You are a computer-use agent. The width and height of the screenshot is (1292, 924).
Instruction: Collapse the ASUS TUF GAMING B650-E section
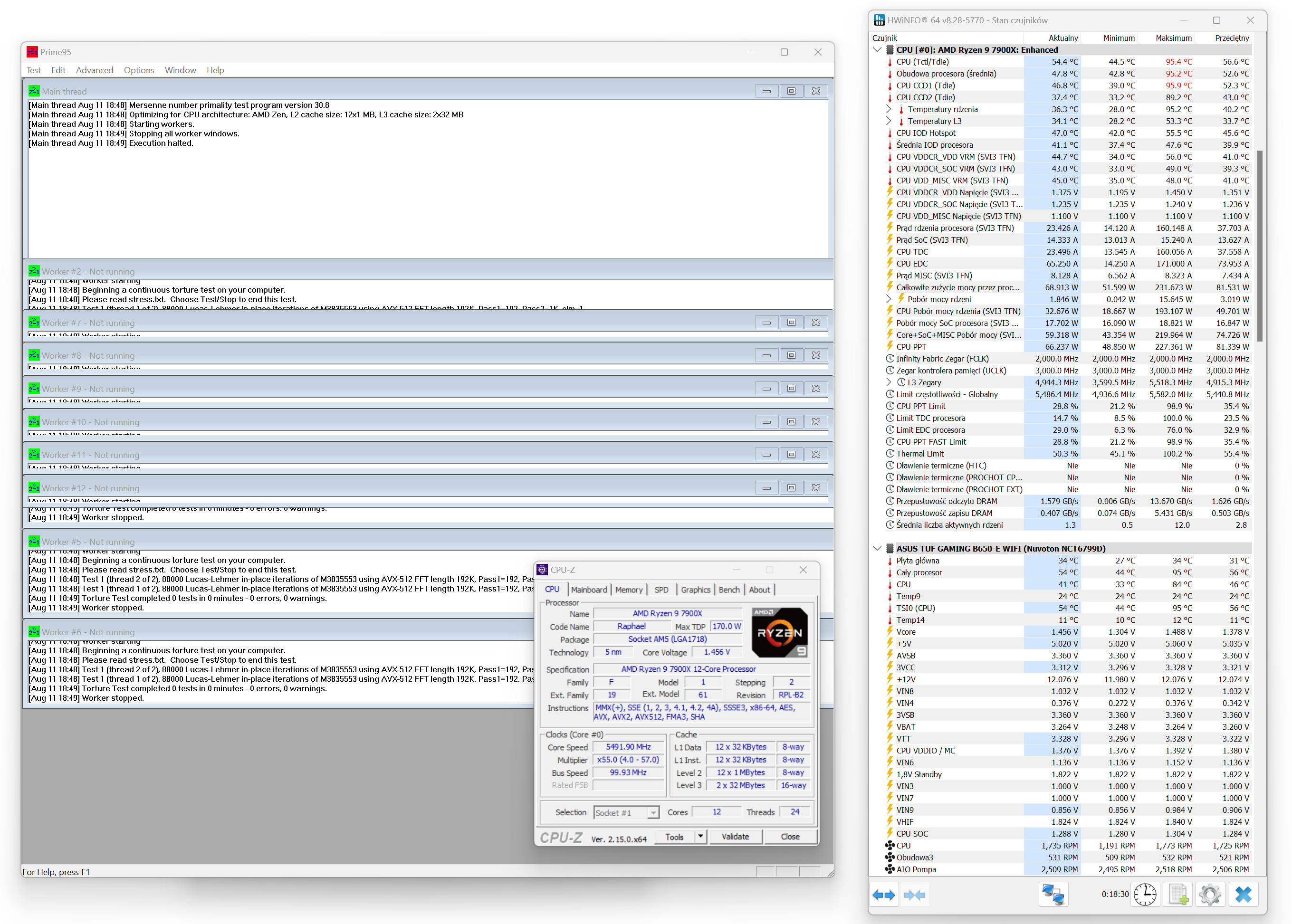(x=877, y=549)
